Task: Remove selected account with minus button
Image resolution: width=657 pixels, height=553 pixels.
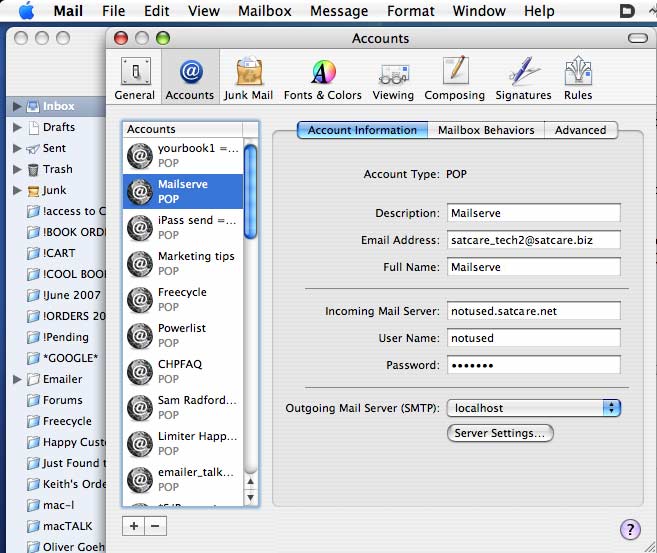Action: [x=152, y=525]
